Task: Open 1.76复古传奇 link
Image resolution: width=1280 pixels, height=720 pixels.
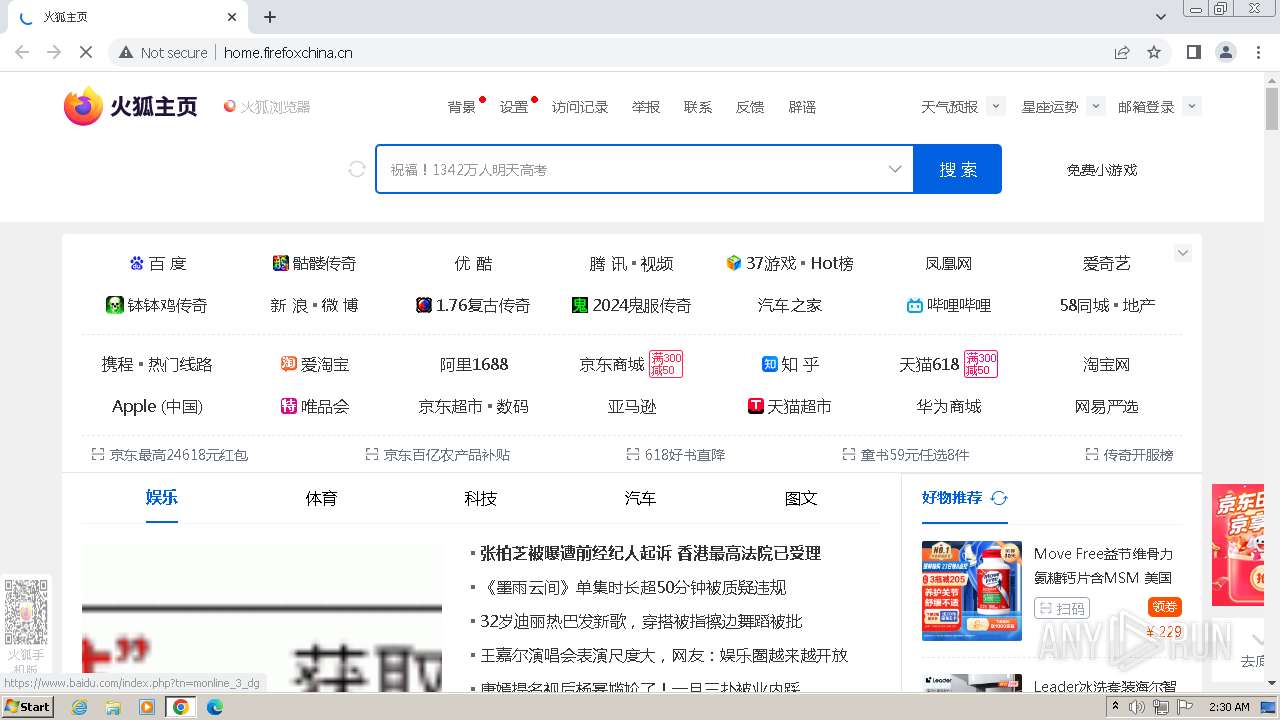Action: click(473, 305)
